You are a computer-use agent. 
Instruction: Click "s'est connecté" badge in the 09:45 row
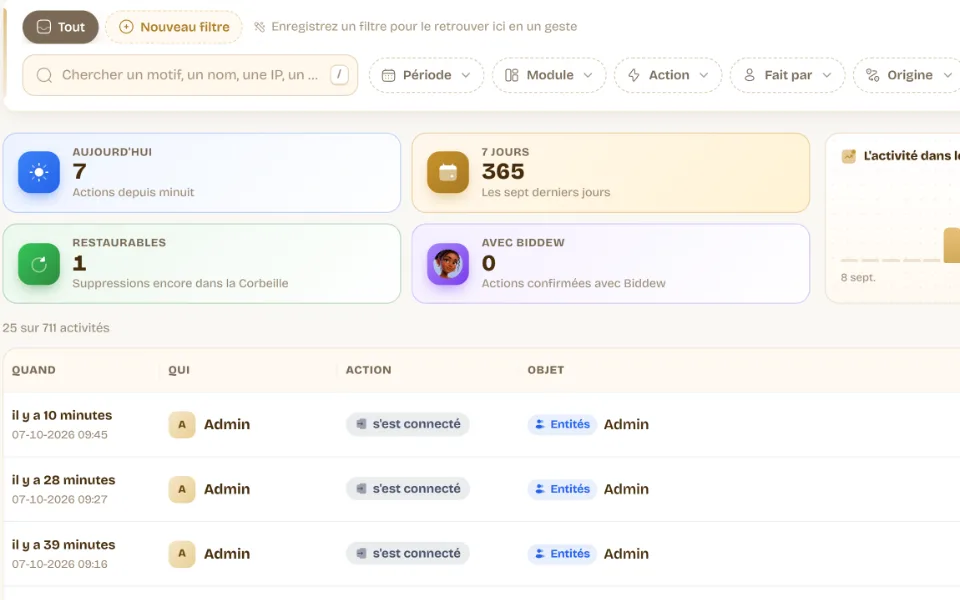tap(408, 424)
